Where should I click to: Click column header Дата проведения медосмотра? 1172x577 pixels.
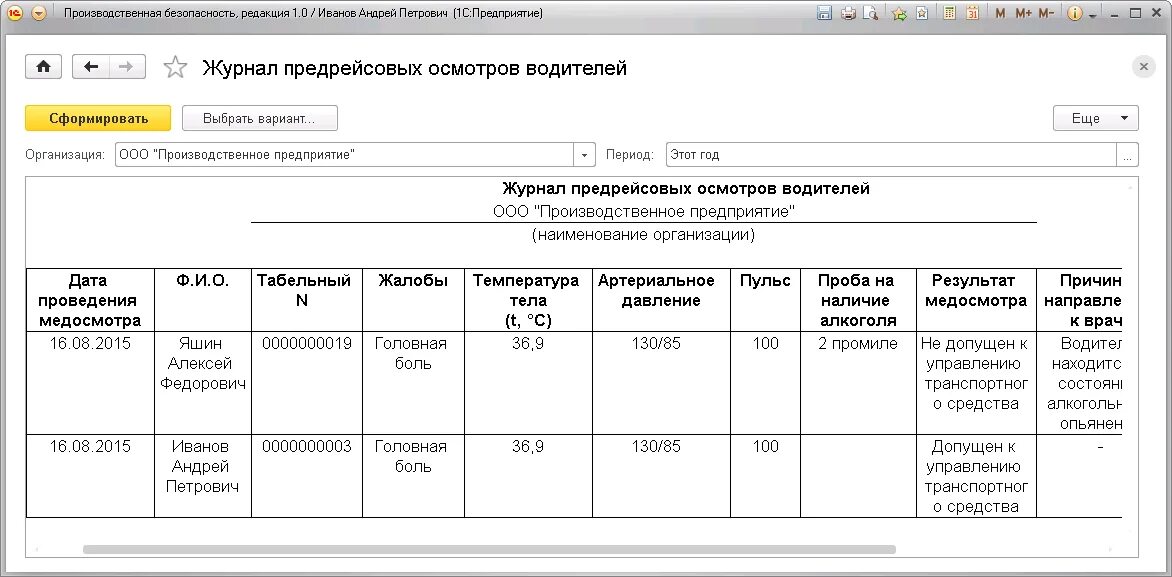90,300
